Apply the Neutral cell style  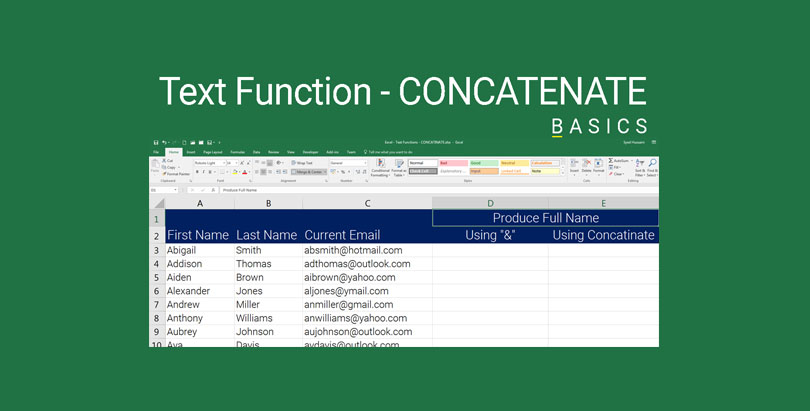[515, 163]
